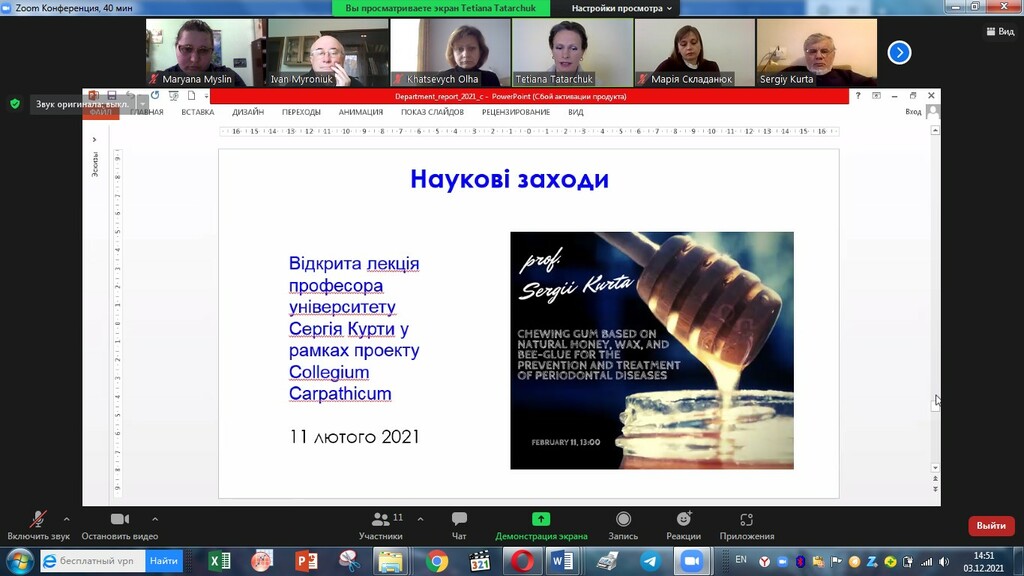
Task: Click search field with бесплатный vpn
Action: point(93,560)
